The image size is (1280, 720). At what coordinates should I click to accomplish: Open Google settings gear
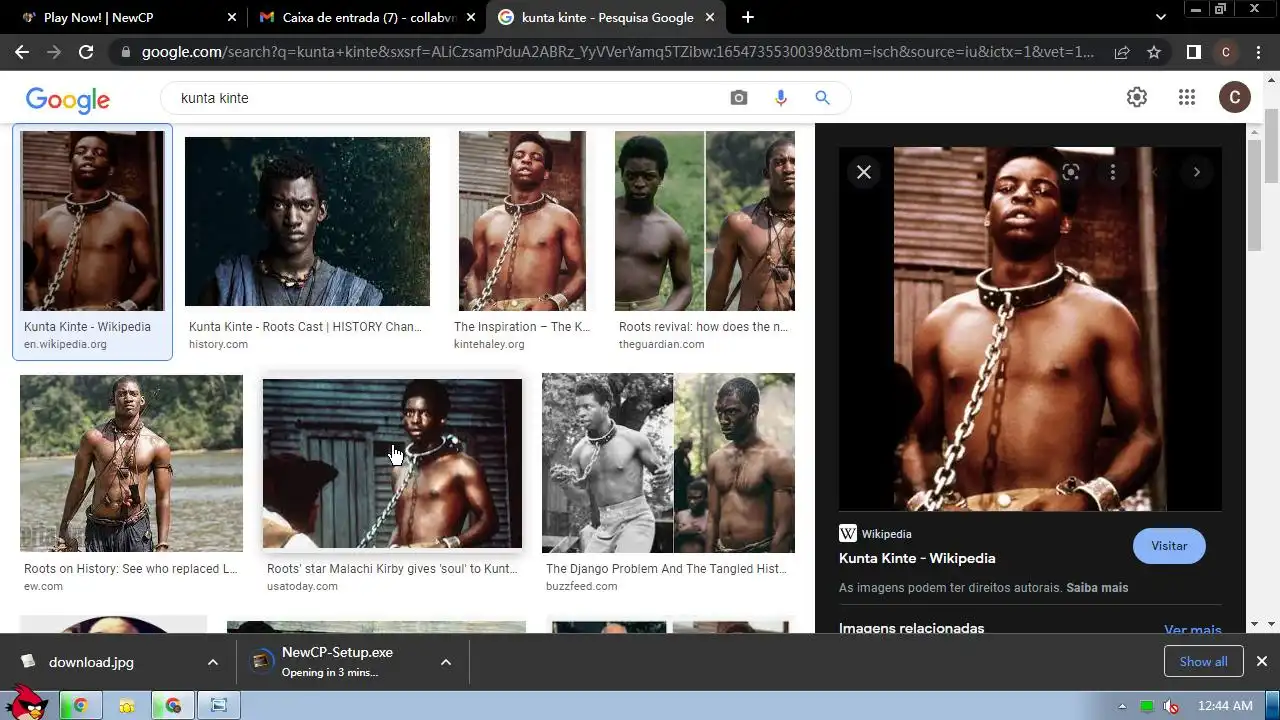pos(1137,97)
